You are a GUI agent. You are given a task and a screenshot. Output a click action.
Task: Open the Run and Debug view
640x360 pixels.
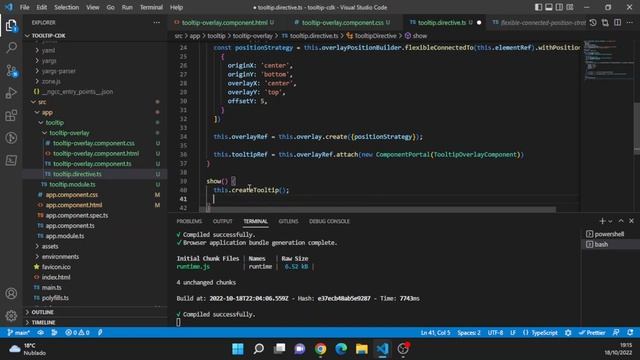pos(11,93)
